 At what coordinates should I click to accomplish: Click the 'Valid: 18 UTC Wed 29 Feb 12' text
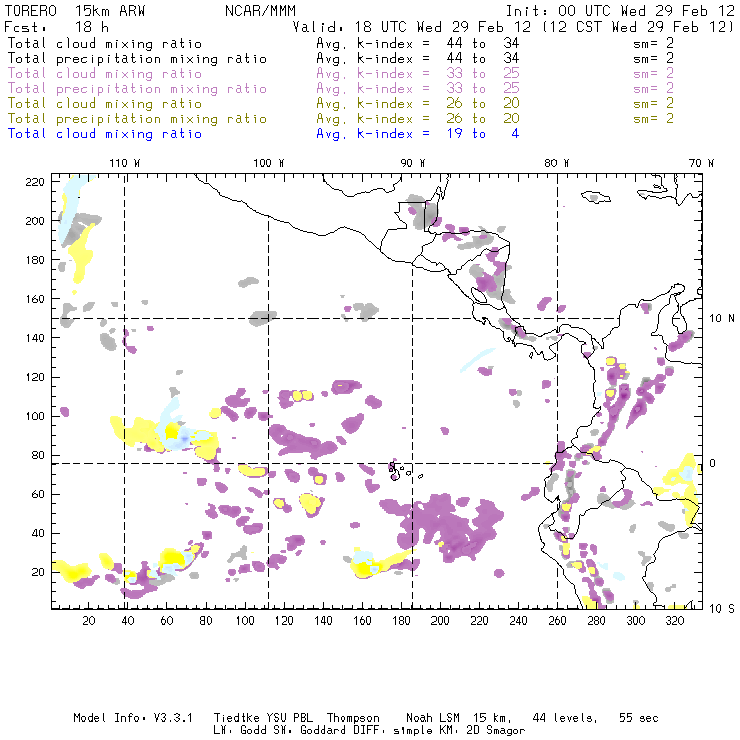(412, 27)
